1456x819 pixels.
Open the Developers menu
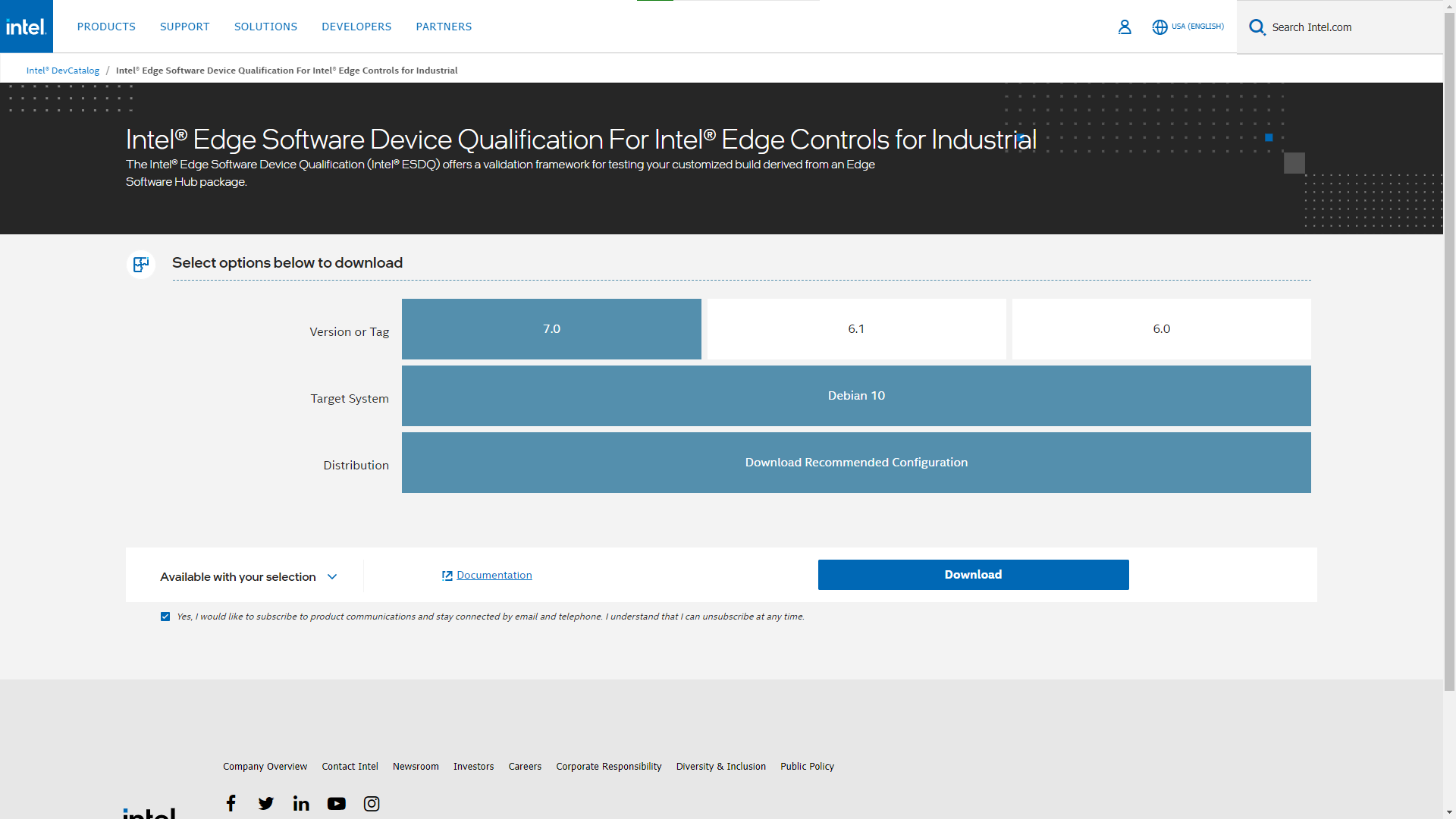tap(356, 27)
